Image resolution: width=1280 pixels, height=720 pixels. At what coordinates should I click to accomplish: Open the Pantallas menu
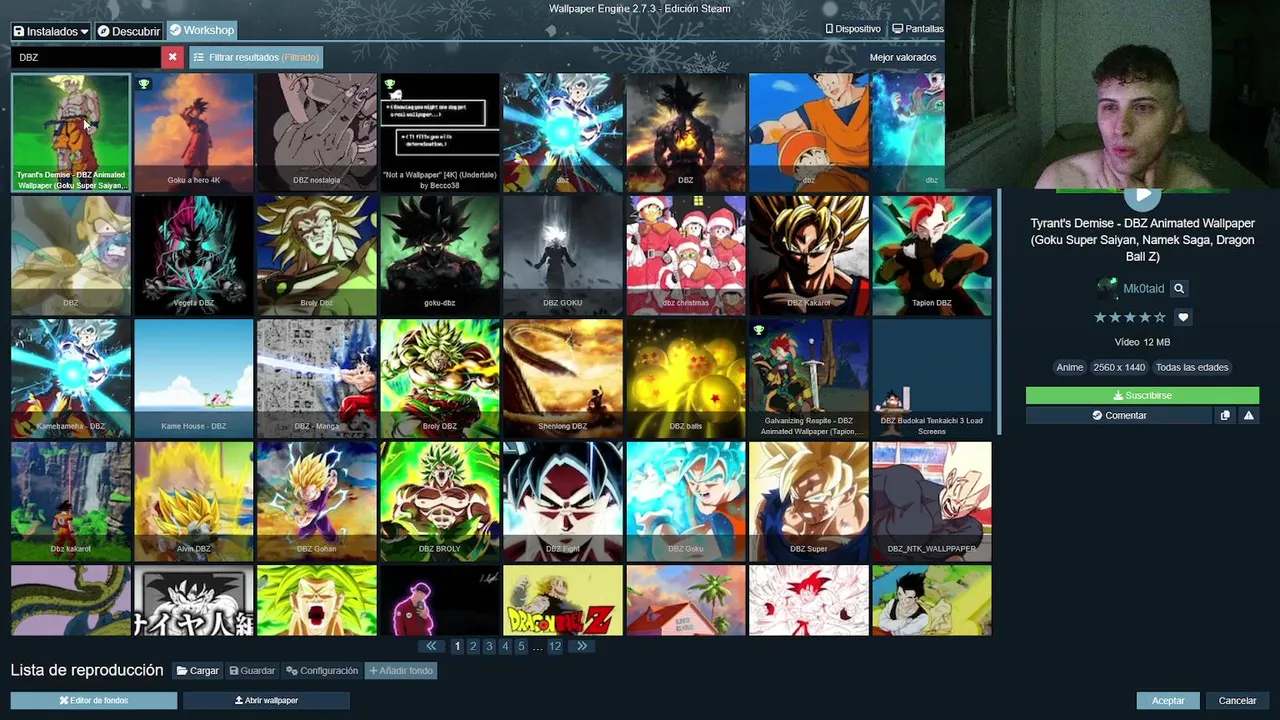tap(918, 29)
